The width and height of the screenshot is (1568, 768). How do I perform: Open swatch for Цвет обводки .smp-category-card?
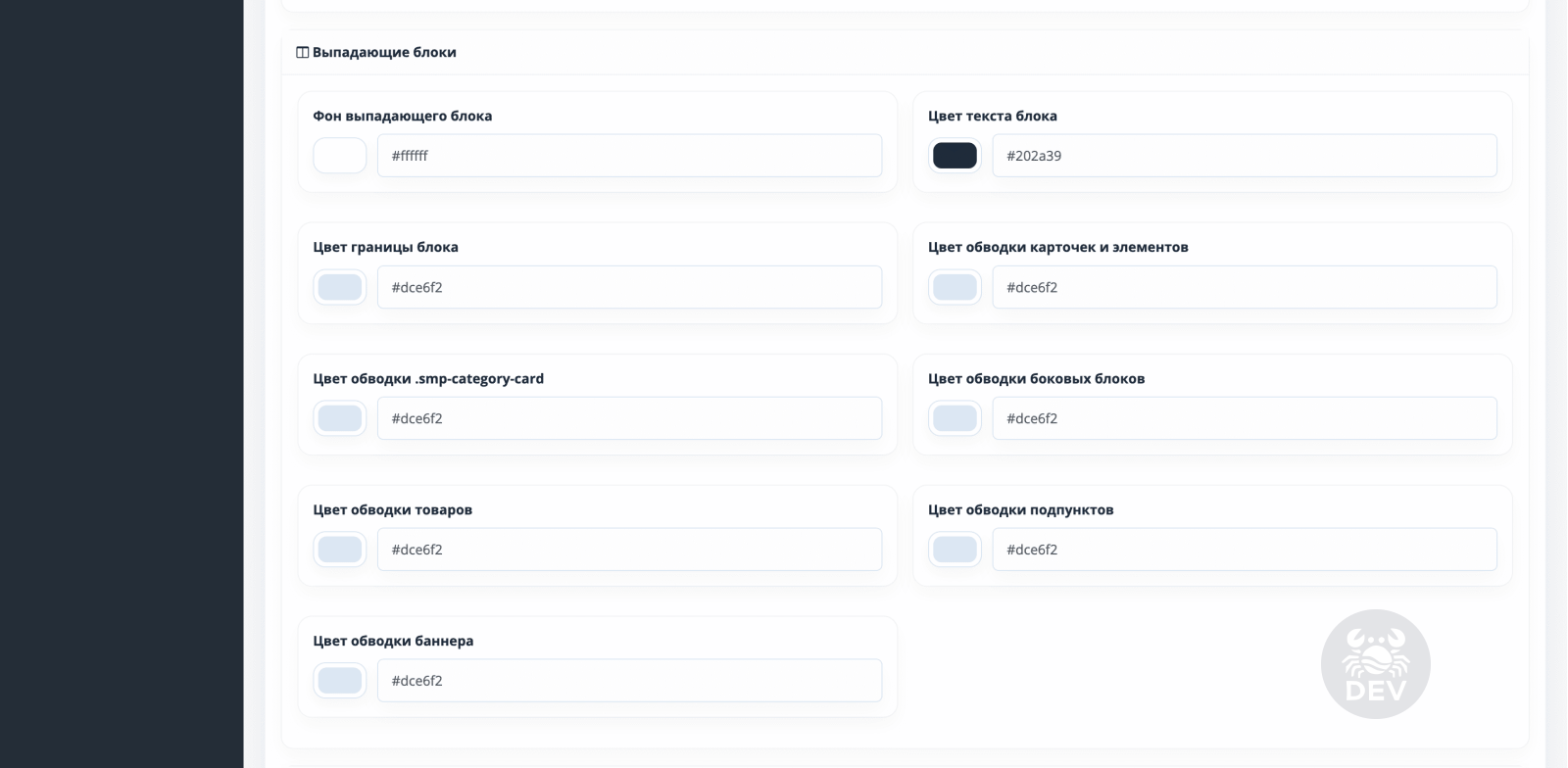(x=340, y=418)
